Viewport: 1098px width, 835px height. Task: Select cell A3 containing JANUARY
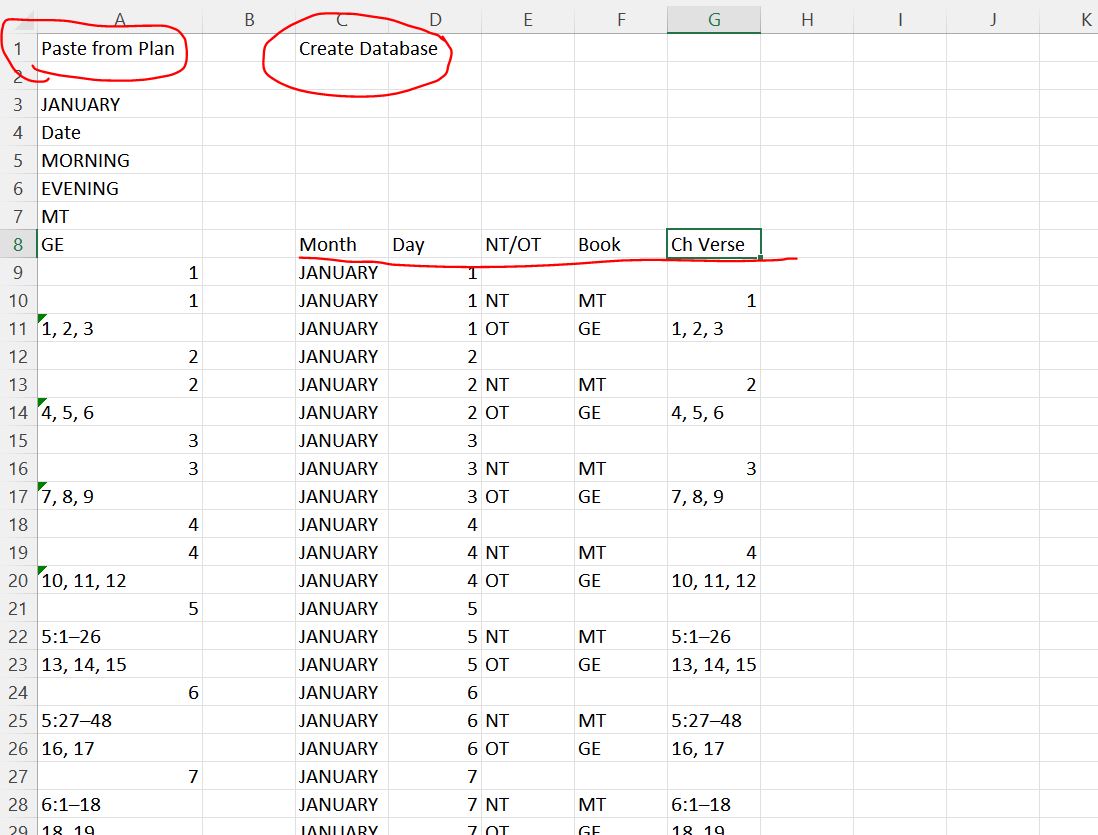120,104
